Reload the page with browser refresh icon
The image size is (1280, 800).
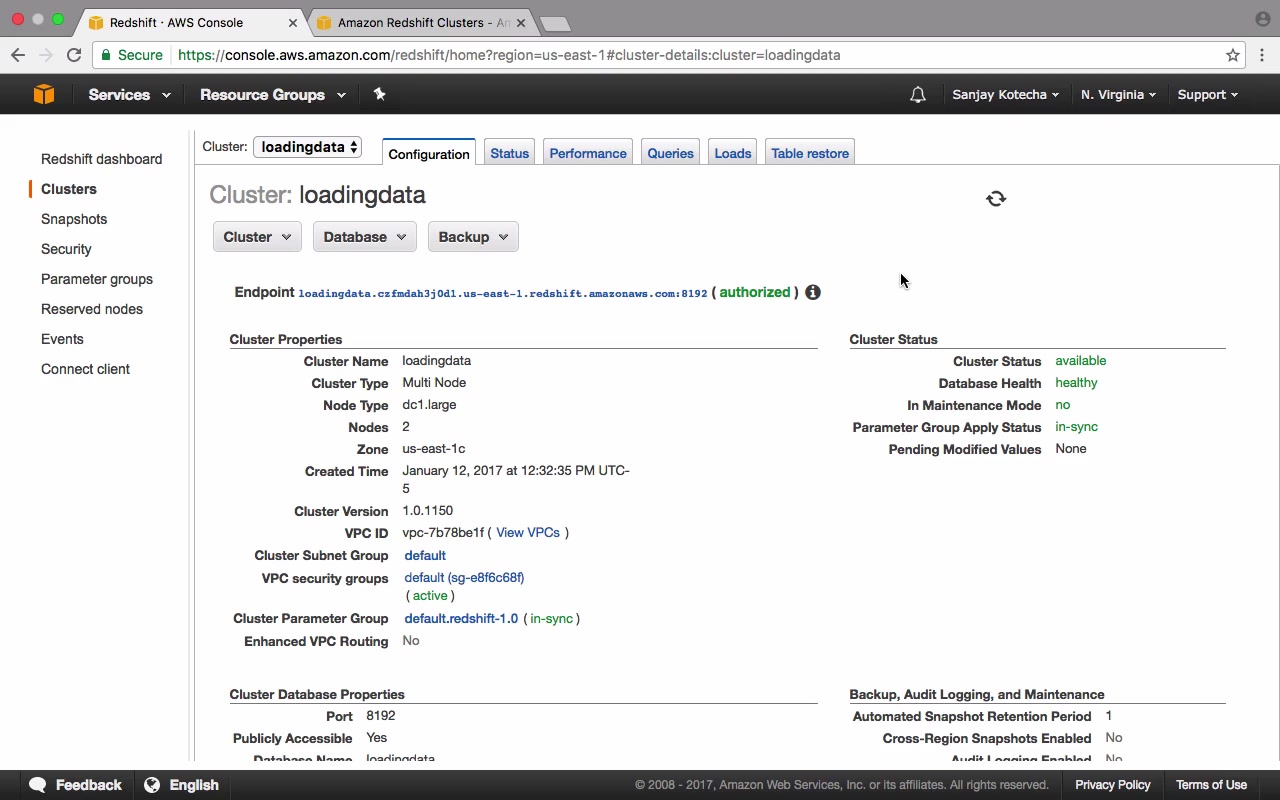click(74, 55)
